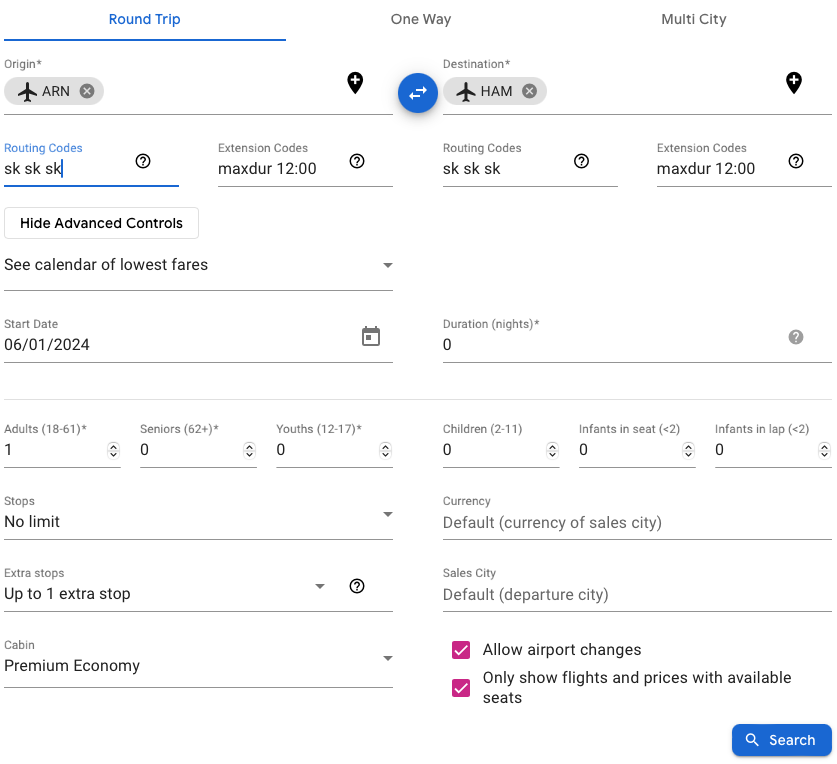Expand the Stops dropdown
The image size is (837, 764).
pyautogui.click(x=387, y=515)
